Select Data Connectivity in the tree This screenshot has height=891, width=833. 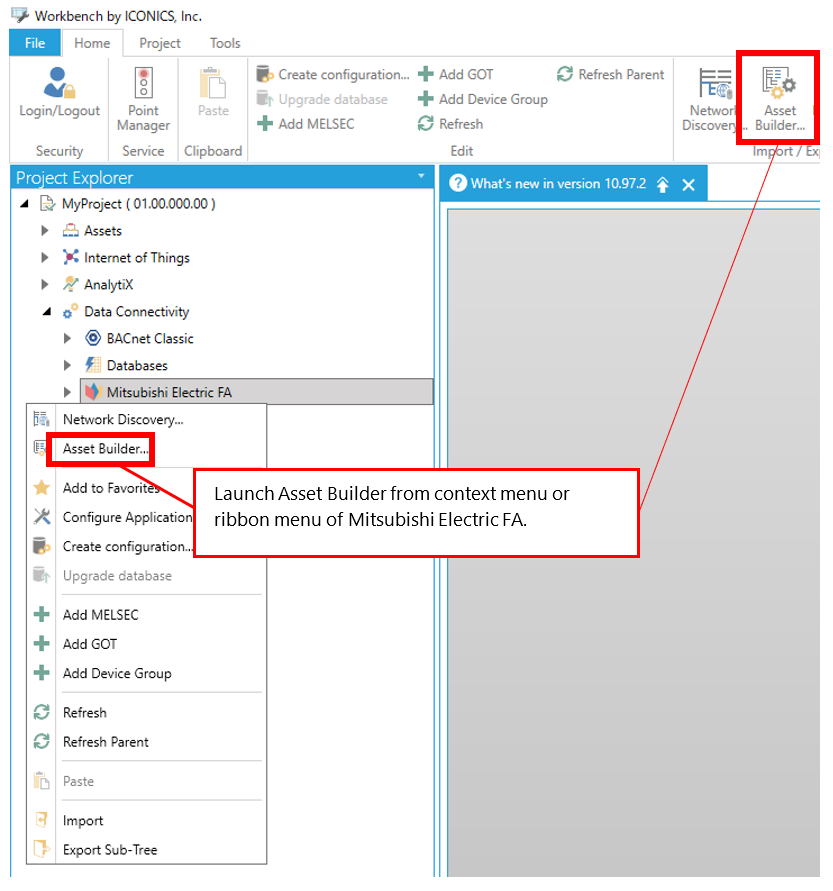click(x=136, y=311)
